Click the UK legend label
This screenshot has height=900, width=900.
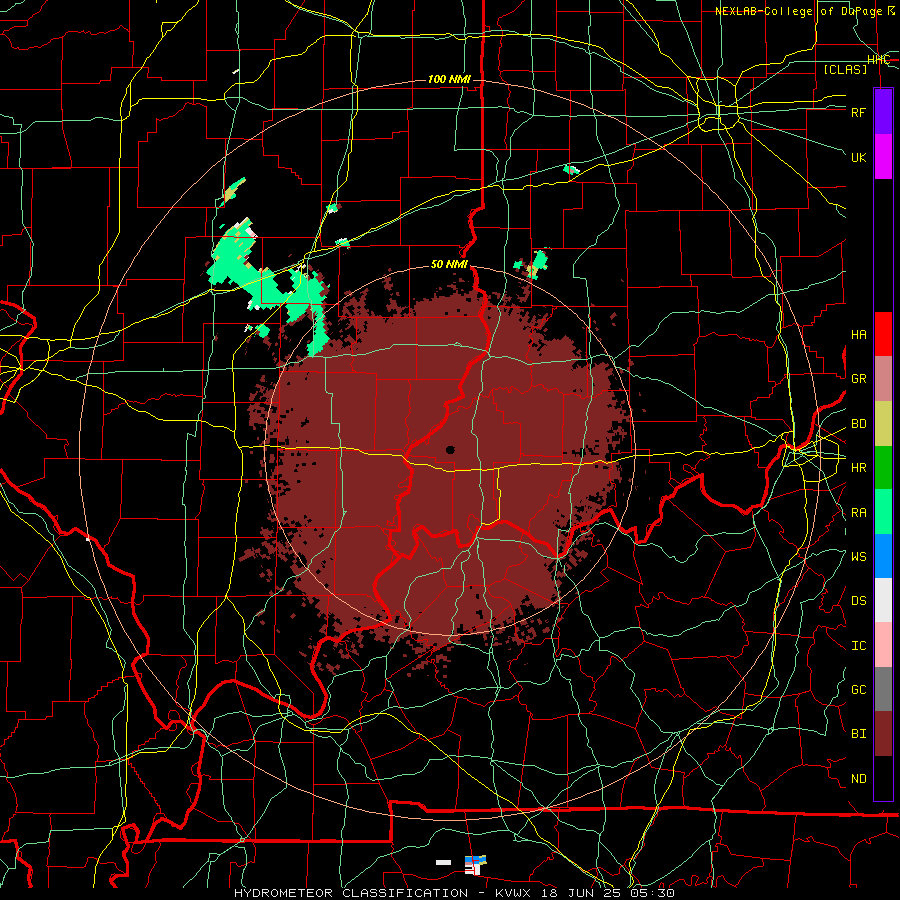click(x=859, y=157)
